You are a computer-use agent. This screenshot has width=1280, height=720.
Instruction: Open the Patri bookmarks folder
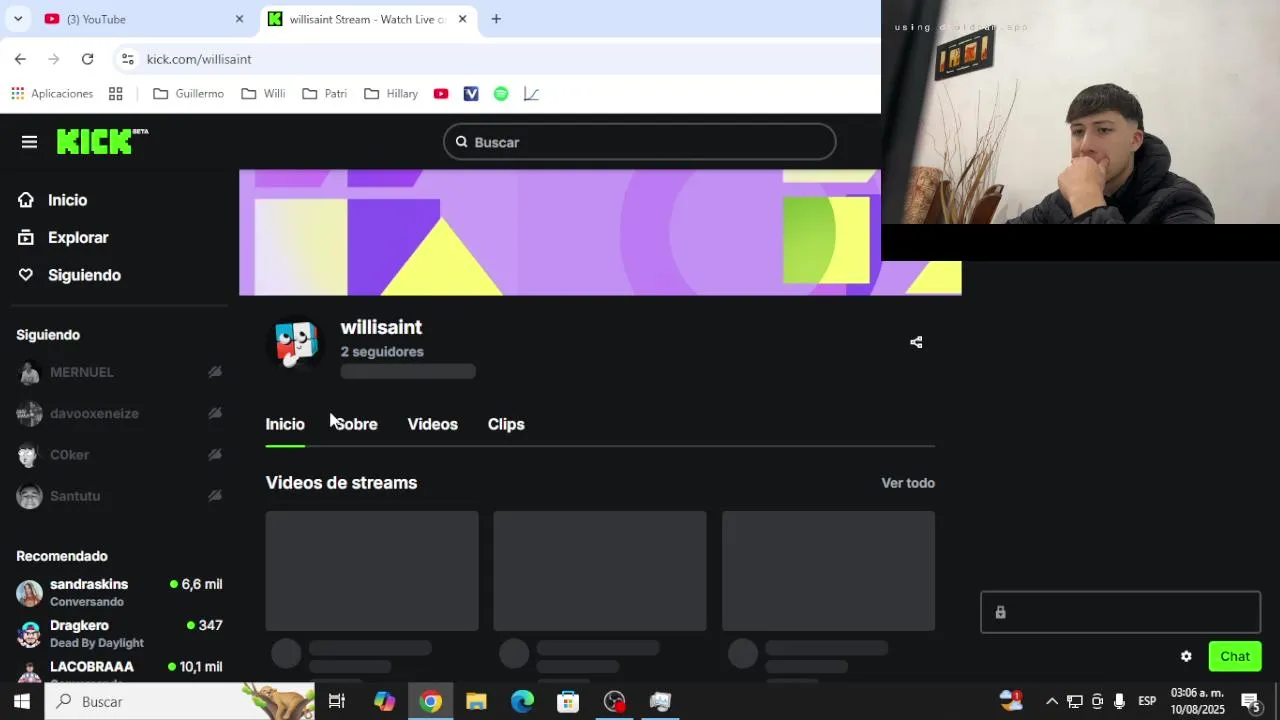pos(324,94)
